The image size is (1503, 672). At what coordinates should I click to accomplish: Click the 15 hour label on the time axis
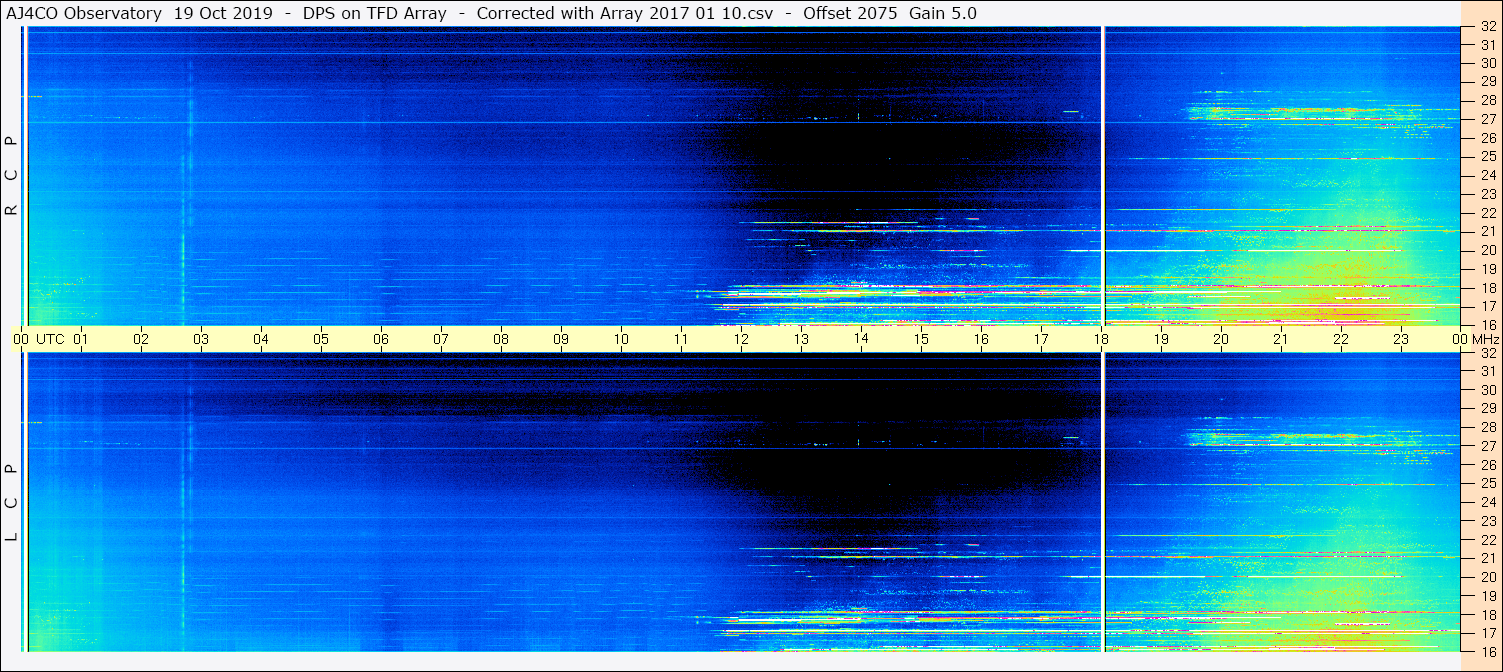(x=921, y=339)
